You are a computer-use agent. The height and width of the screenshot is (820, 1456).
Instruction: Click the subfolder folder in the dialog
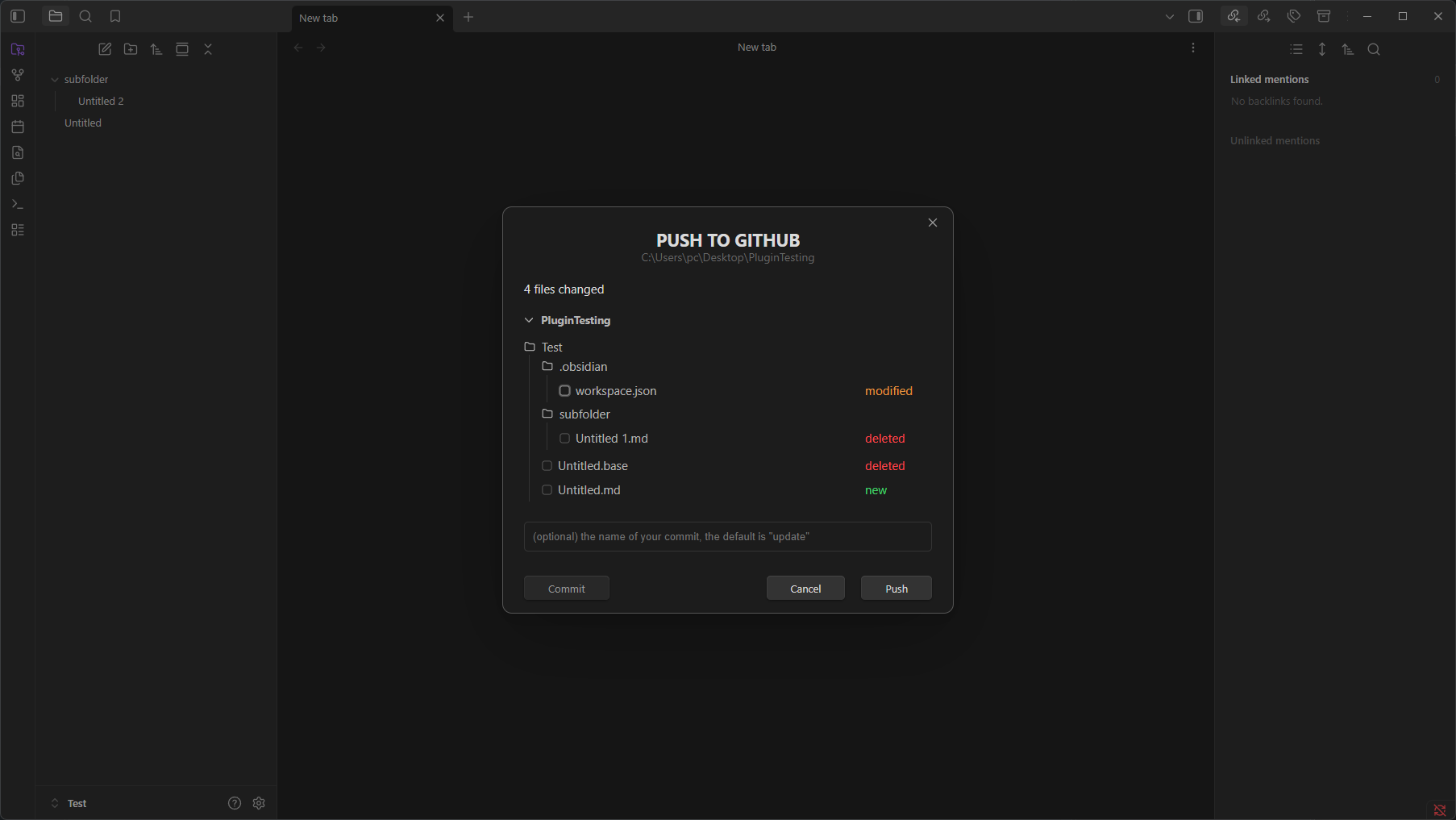[576, 414]
